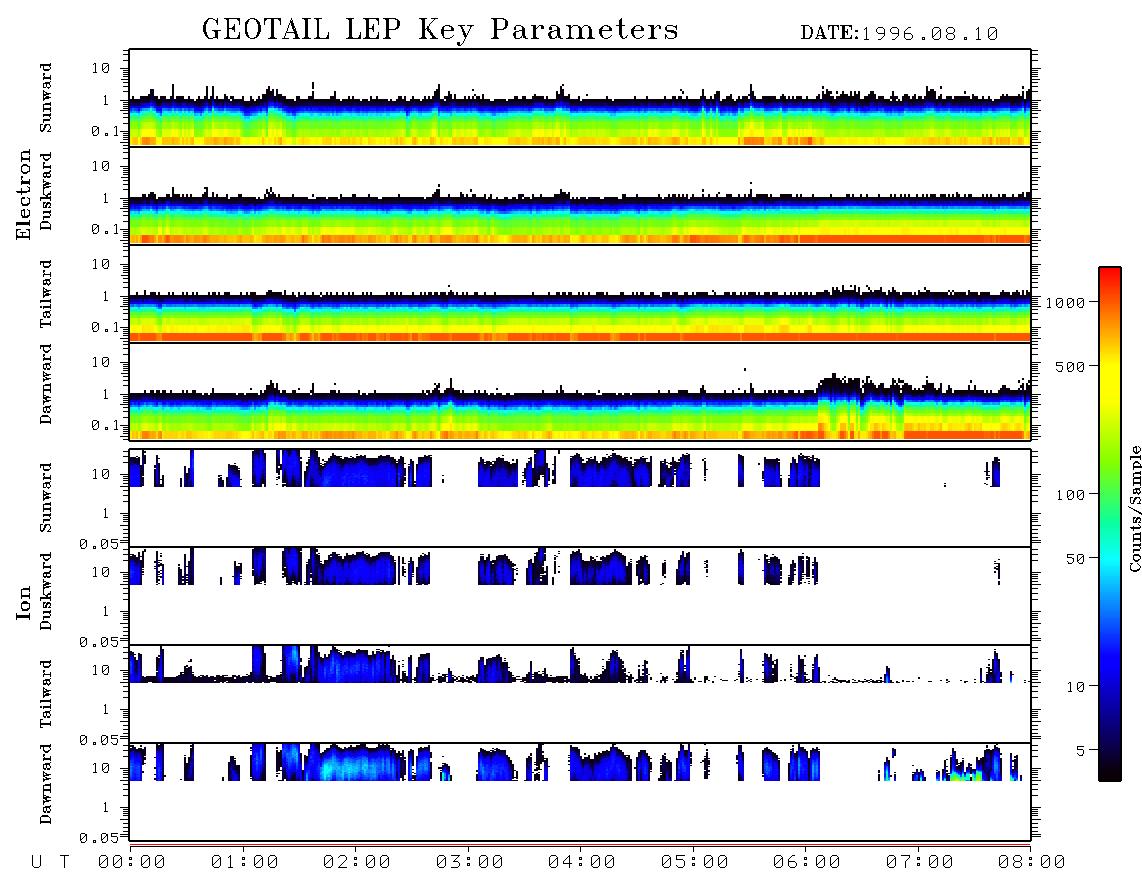Click the Ion Tailward panel label

tap(46, 694)
